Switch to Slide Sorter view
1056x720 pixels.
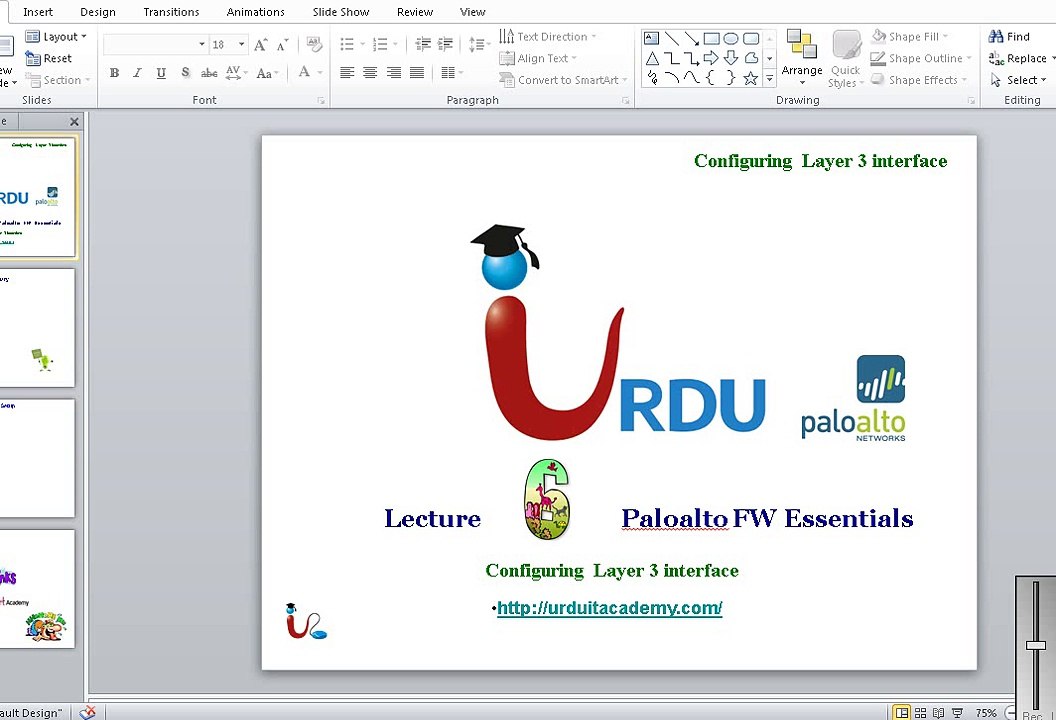click(x=920, y=713)
